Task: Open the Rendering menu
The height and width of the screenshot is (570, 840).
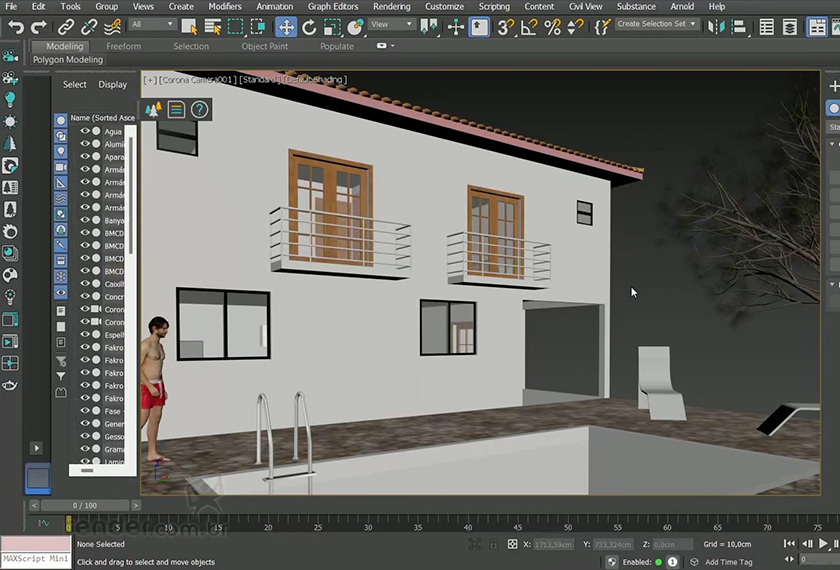Action: 391,6
